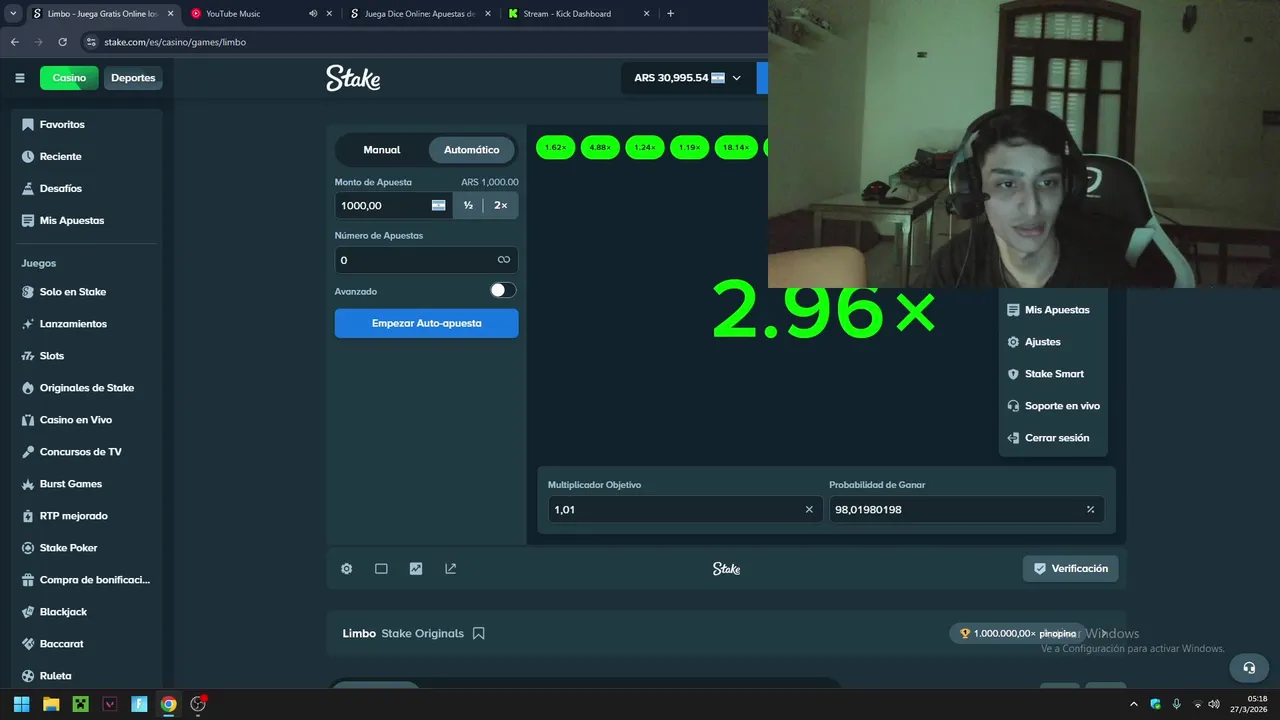Click the 1.000.000,00× pinopino top win badge

(x=1018, y=633)
